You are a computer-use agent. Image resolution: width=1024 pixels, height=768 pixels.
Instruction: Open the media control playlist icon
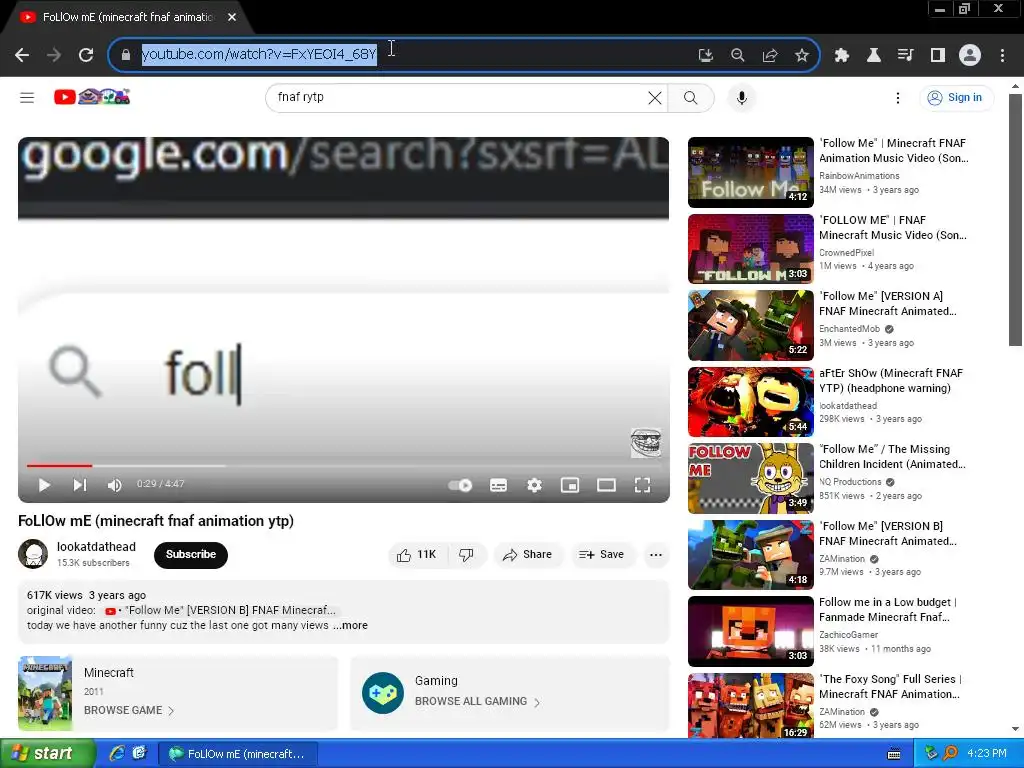[906, 55]
